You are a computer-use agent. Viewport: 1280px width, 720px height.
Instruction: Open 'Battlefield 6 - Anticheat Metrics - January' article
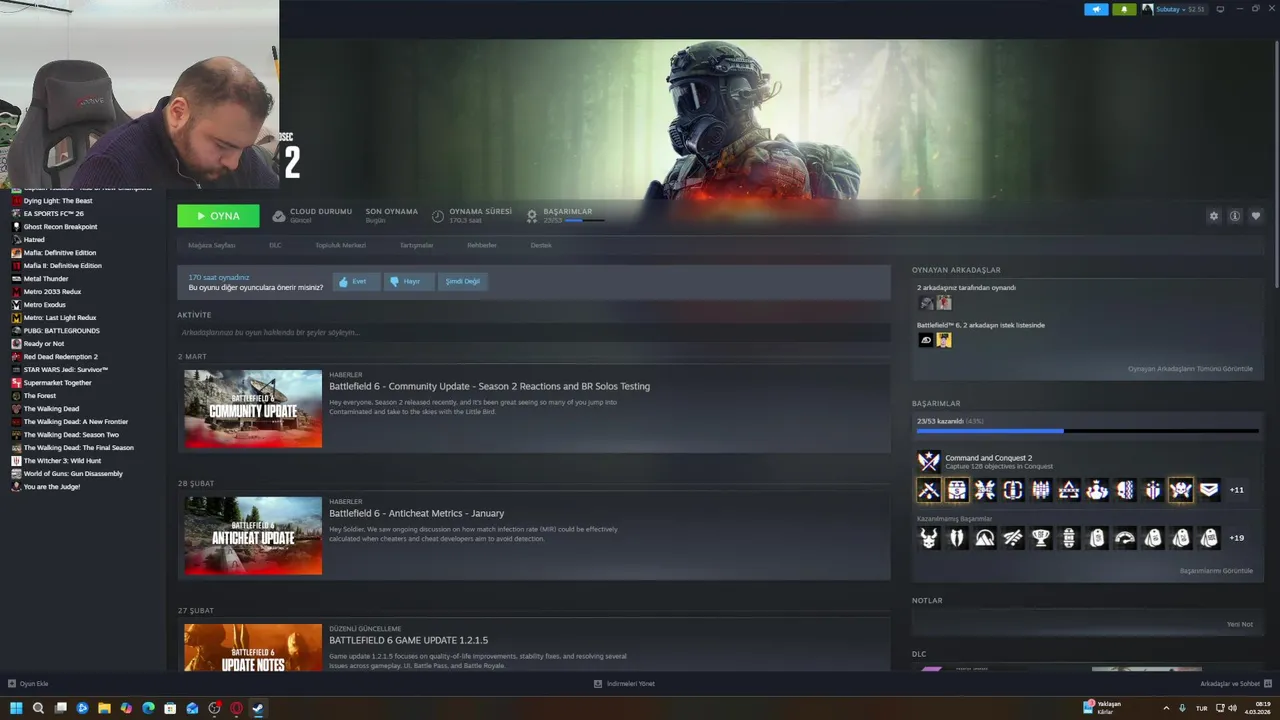click(x=417, y=513)
